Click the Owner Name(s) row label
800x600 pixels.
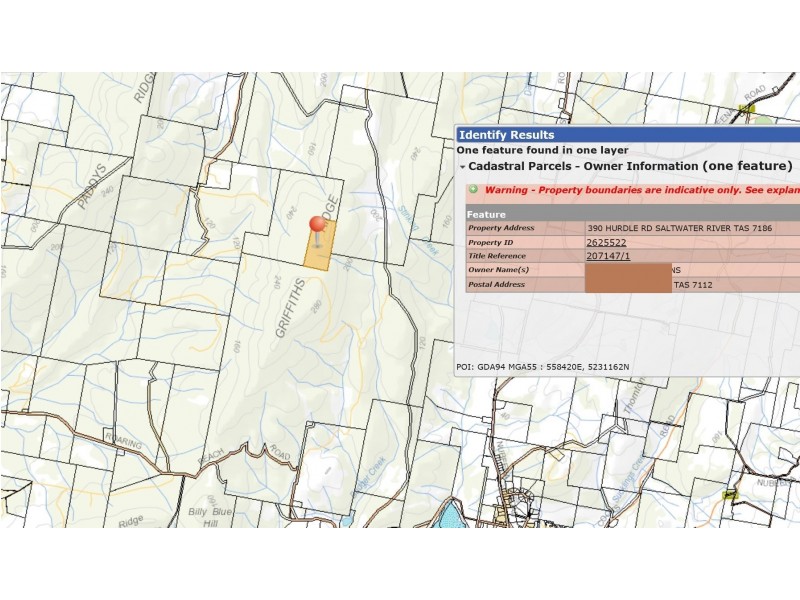point(498,270)
